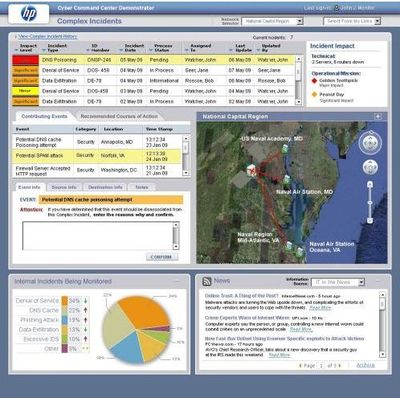The width and height of the screenshot is (400, 398).
Task: Click the Naval Air Station Oceana marker
Action: pyautogui.click(x=300, y=251)
